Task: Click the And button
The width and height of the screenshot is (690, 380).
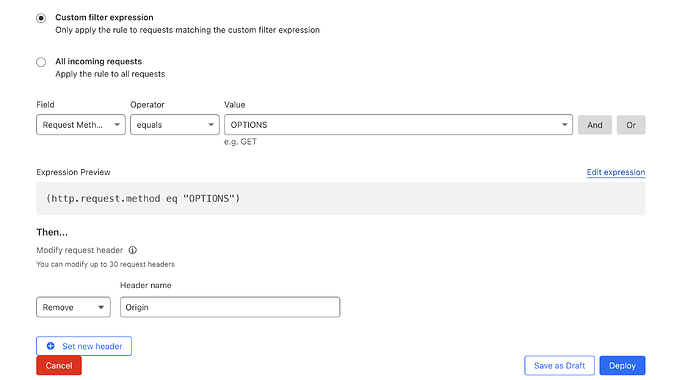Action: pyautogui.click(x=595, y=125)
